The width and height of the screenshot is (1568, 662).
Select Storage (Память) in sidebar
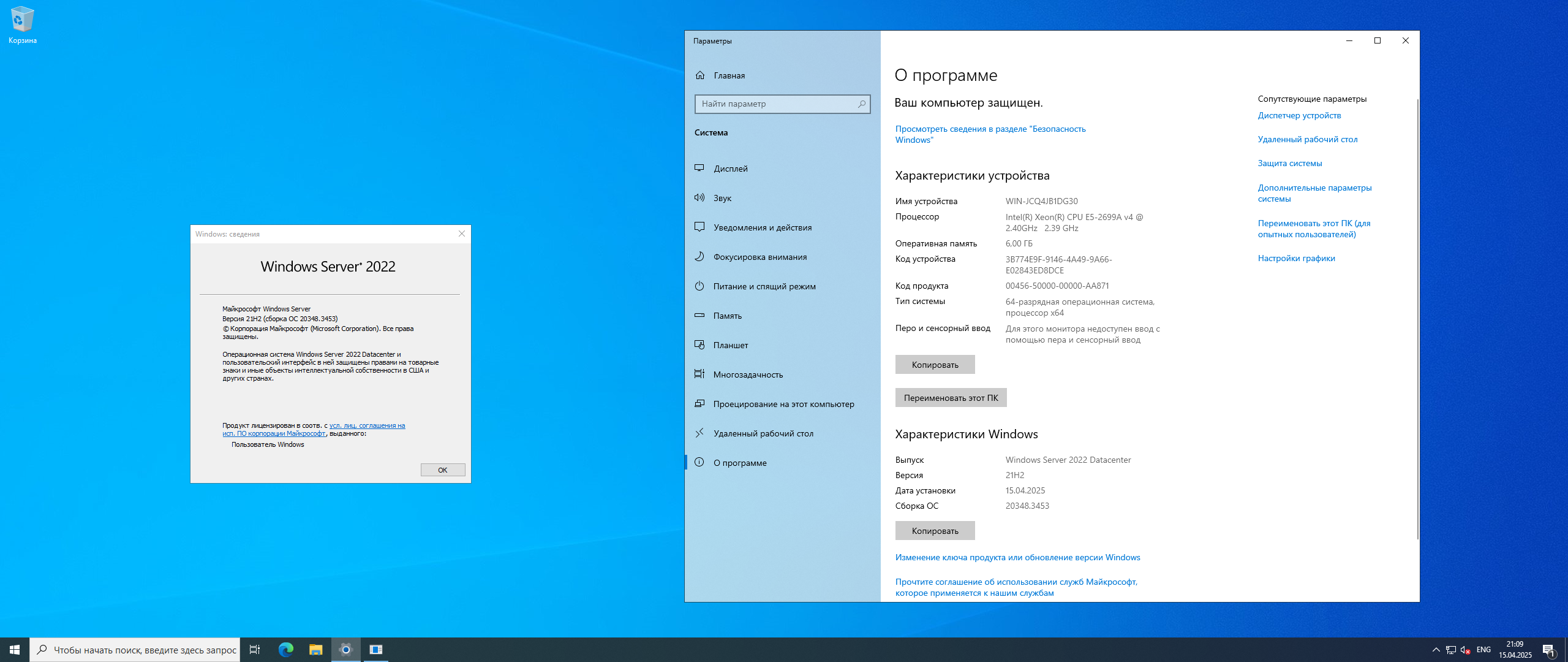727,316
